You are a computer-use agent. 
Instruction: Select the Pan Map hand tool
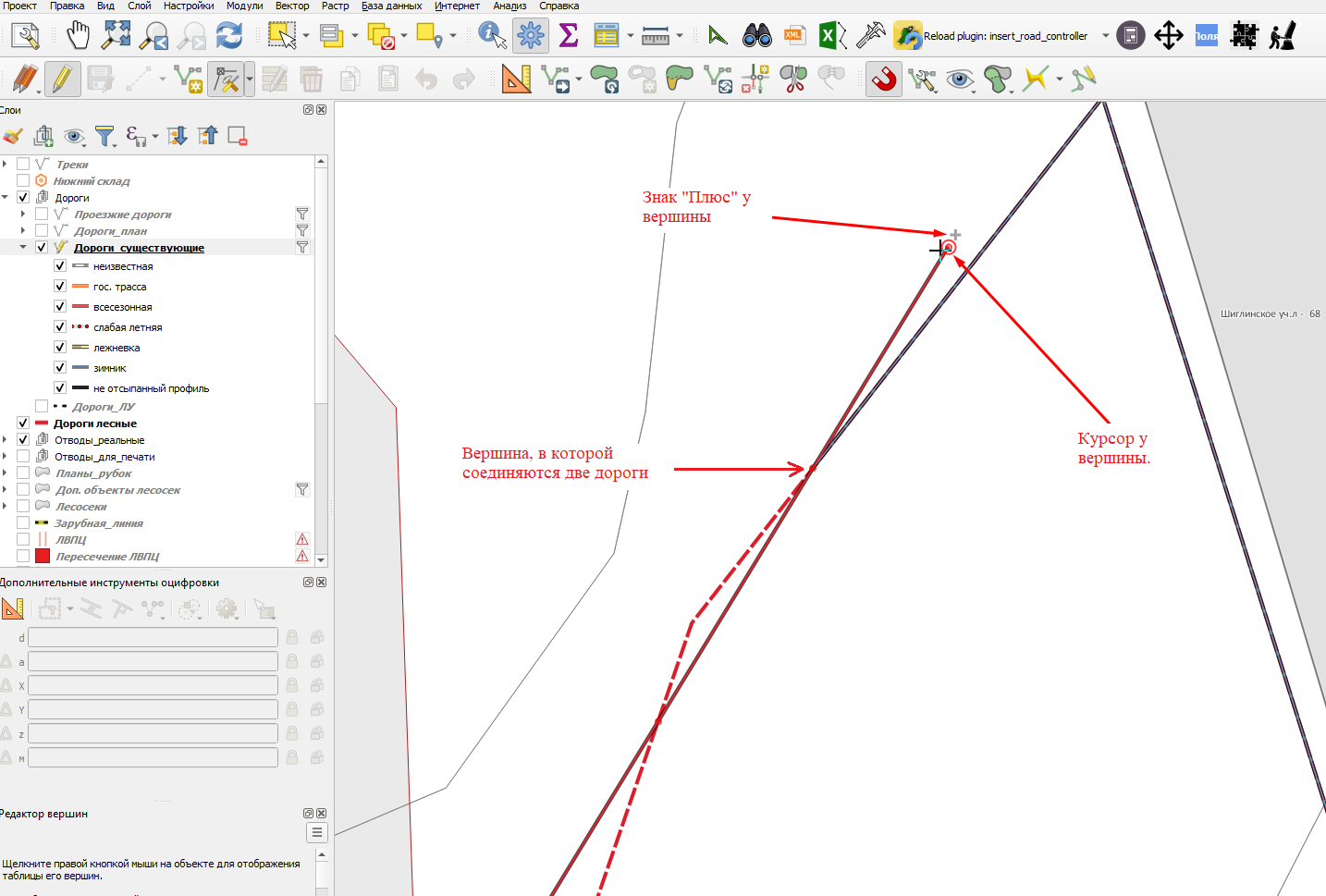tap(79, 36)
